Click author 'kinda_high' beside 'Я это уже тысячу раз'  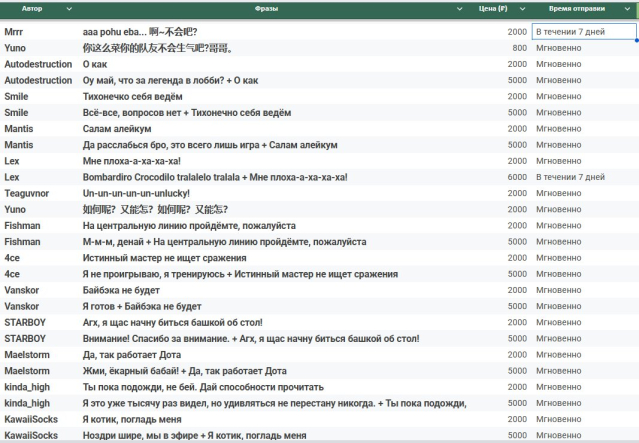pos(27,403)
